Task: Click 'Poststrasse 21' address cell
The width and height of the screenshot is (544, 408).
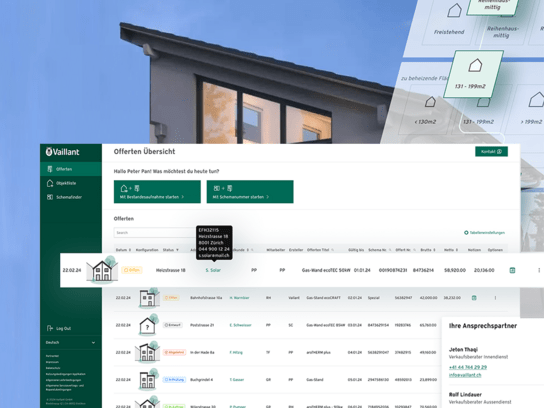Action: (x=202, y=325)
